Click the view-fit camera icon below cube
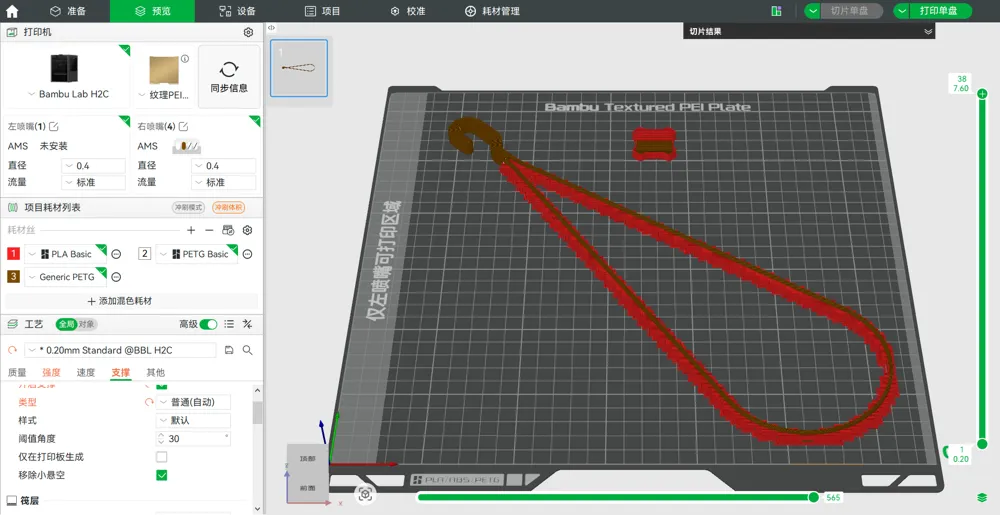This screenshot has height=515, width=1000. click(x=365, y=494)
